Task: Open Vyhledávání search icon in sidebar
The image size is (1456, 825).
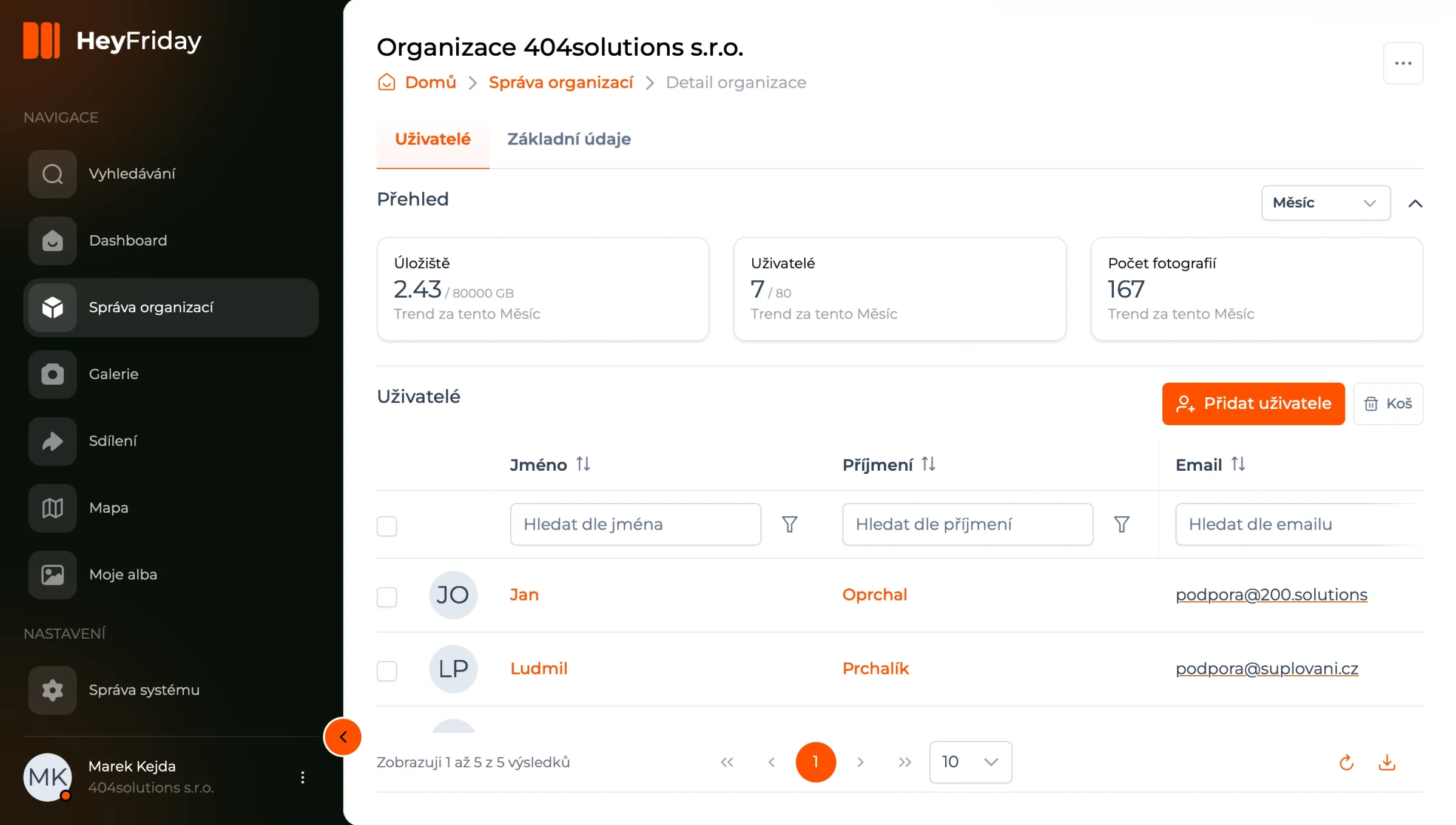Action: [x=53, y=174]
